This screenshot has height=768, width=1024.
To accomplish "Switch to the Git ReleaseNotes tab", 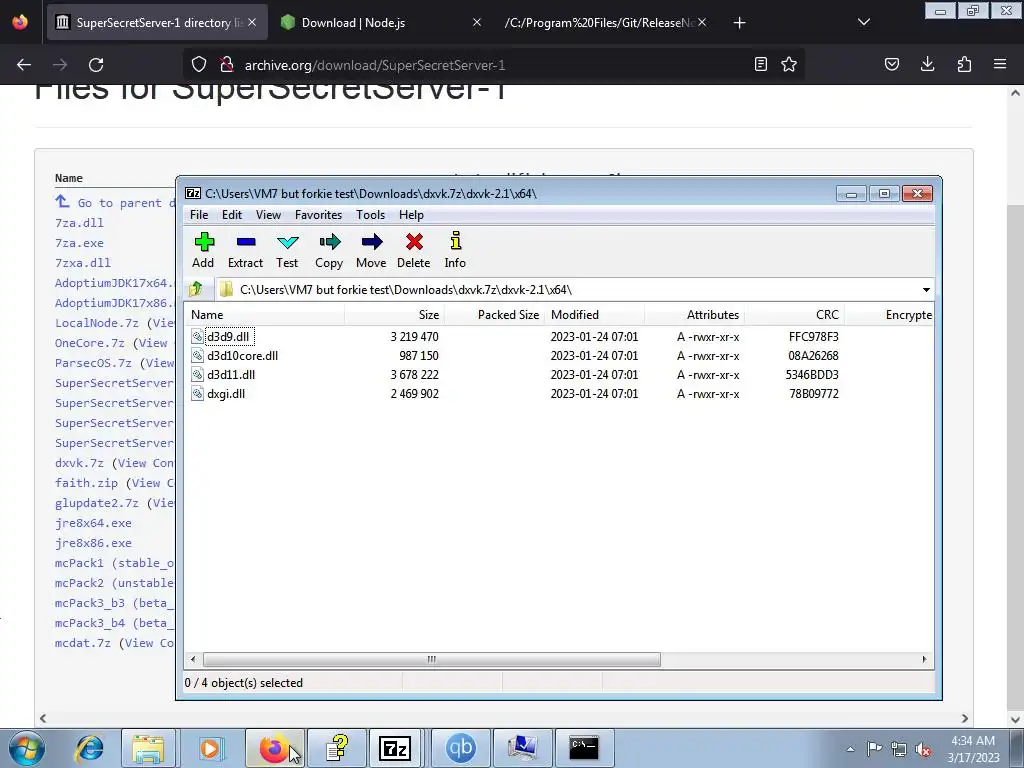I will click(x=599, y=23).
